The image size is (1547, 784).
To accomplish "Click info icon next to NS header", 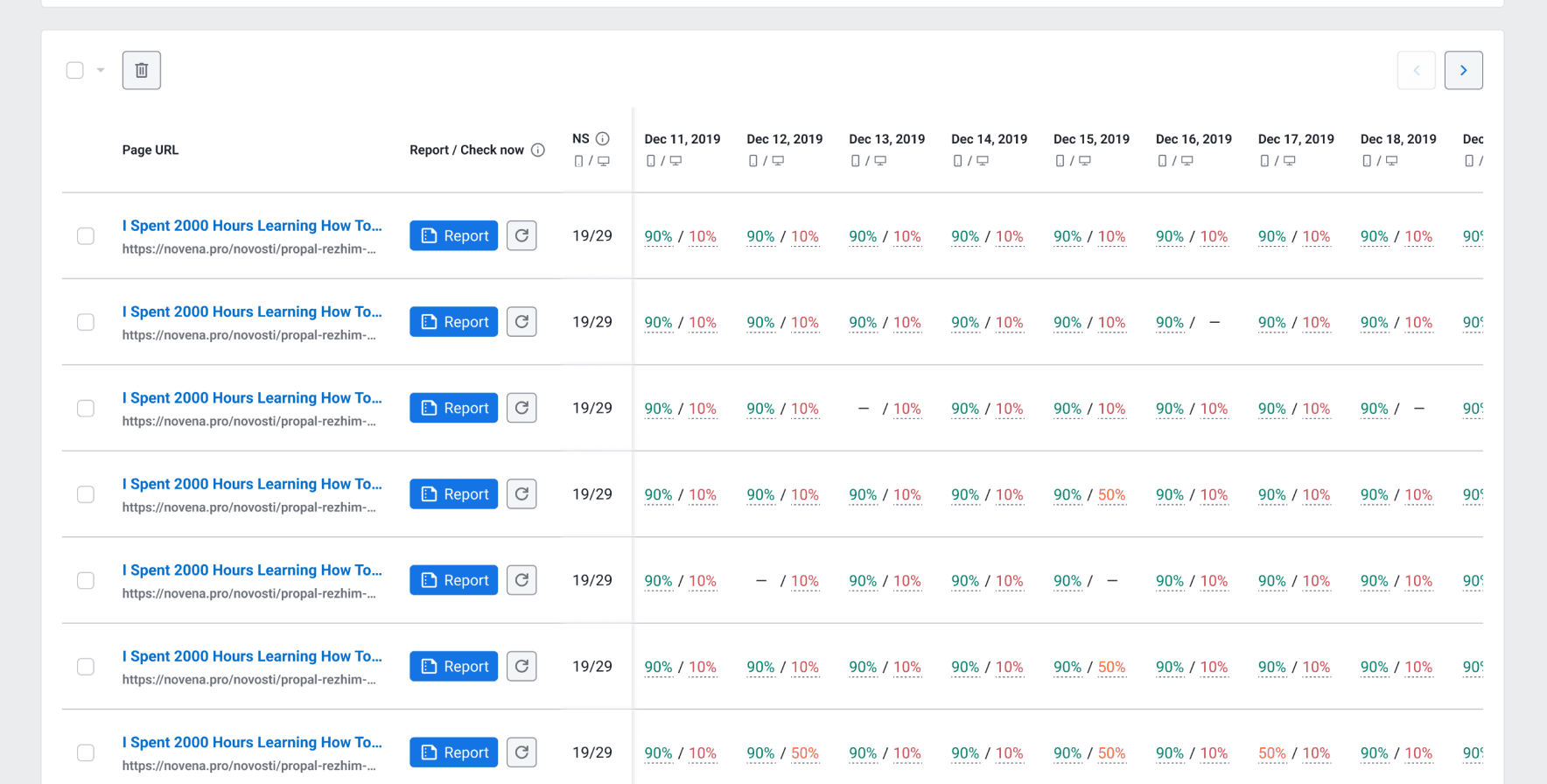I will pos(603,138).
